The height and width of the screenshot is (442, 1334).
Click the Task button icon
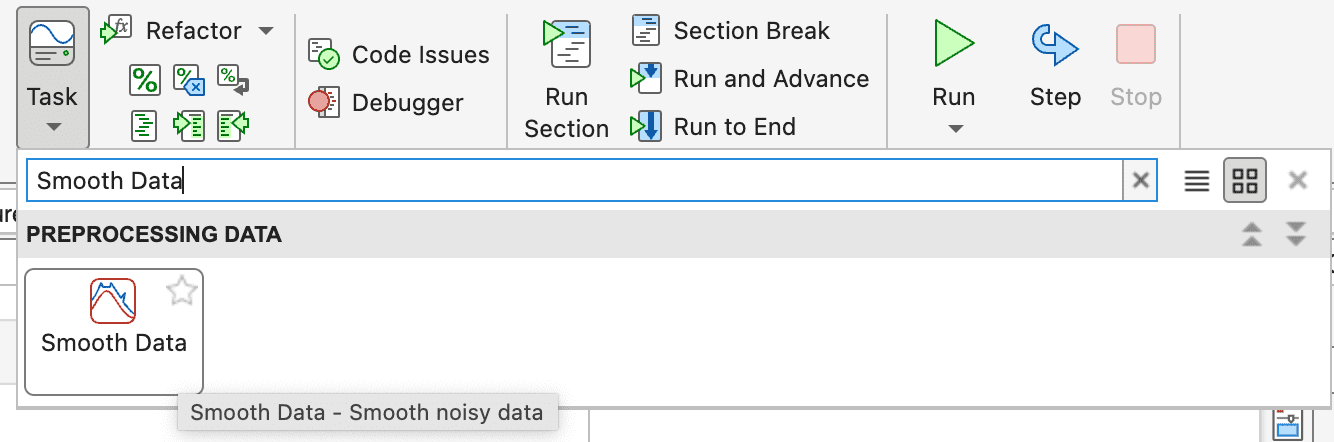(52, 44)
